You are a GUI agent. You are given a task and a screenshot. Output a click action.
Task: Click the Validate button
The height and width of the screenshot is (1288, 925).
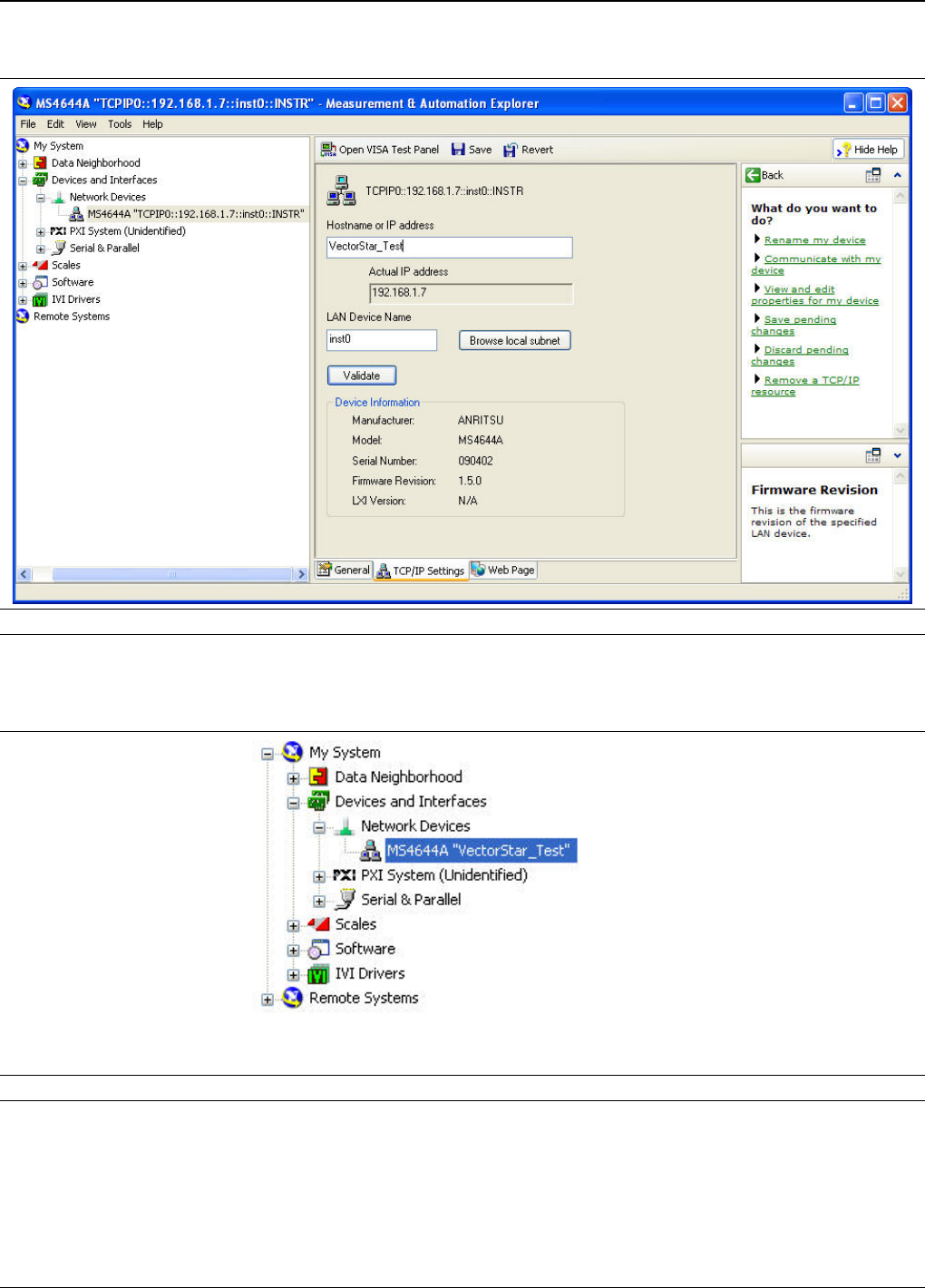(362, 376)
